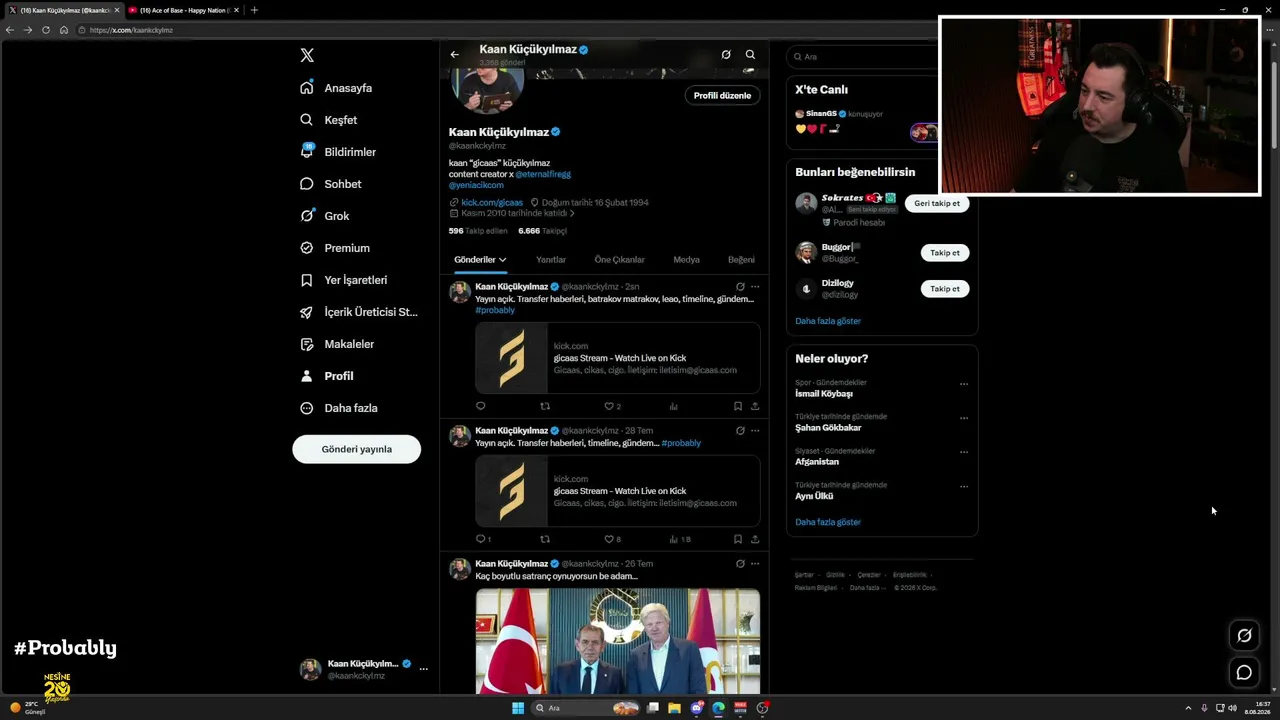Follow the Dizilogy account
The image size is (1280, 720).
point(945,289)
